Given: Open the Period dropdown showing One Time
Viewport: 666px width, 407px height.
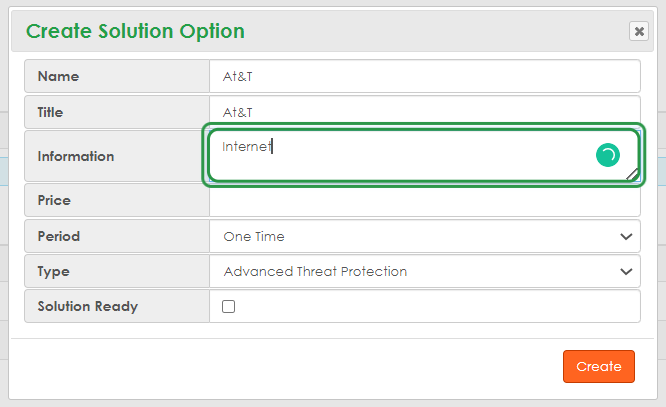Looking at the screenshot, I should pyautogui.click(x=425, y=236).
